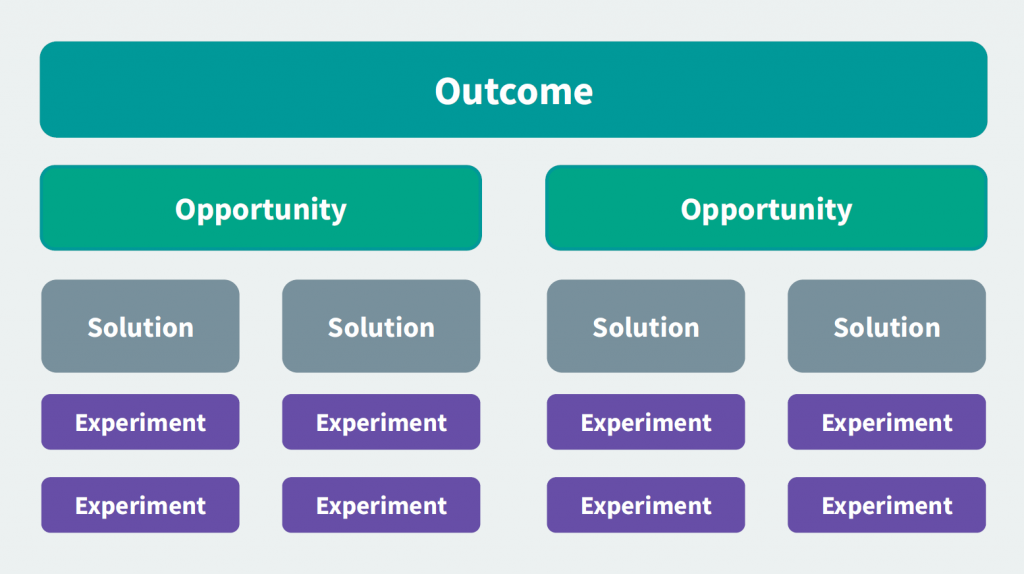Image resolution: width=1024 pixels, height=574 pixels.
Task: Select lower Experiment box under rightmost Solution
Action: tap(887, 505)
